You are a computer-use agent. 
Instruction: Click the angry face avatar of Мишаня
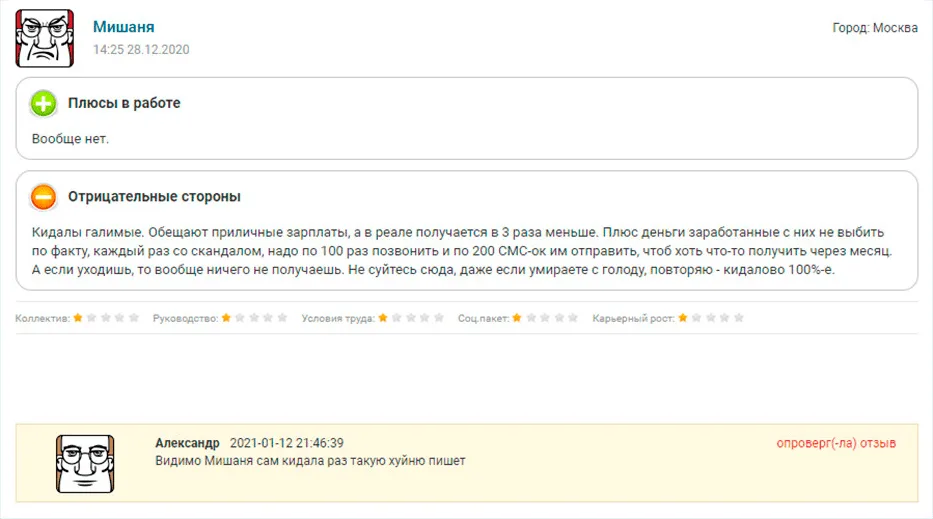coord(45,38)
